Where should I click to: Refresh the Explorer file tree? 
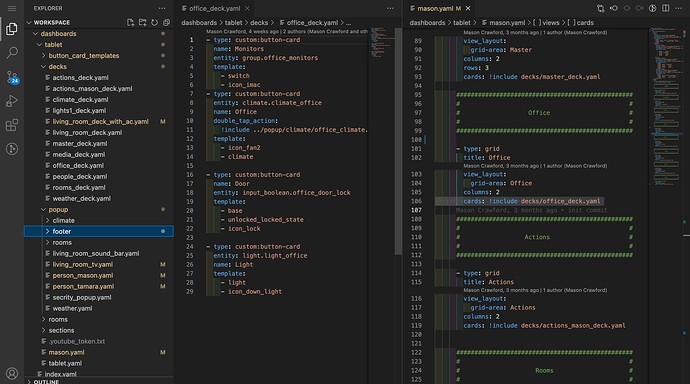tap(154, 22)
